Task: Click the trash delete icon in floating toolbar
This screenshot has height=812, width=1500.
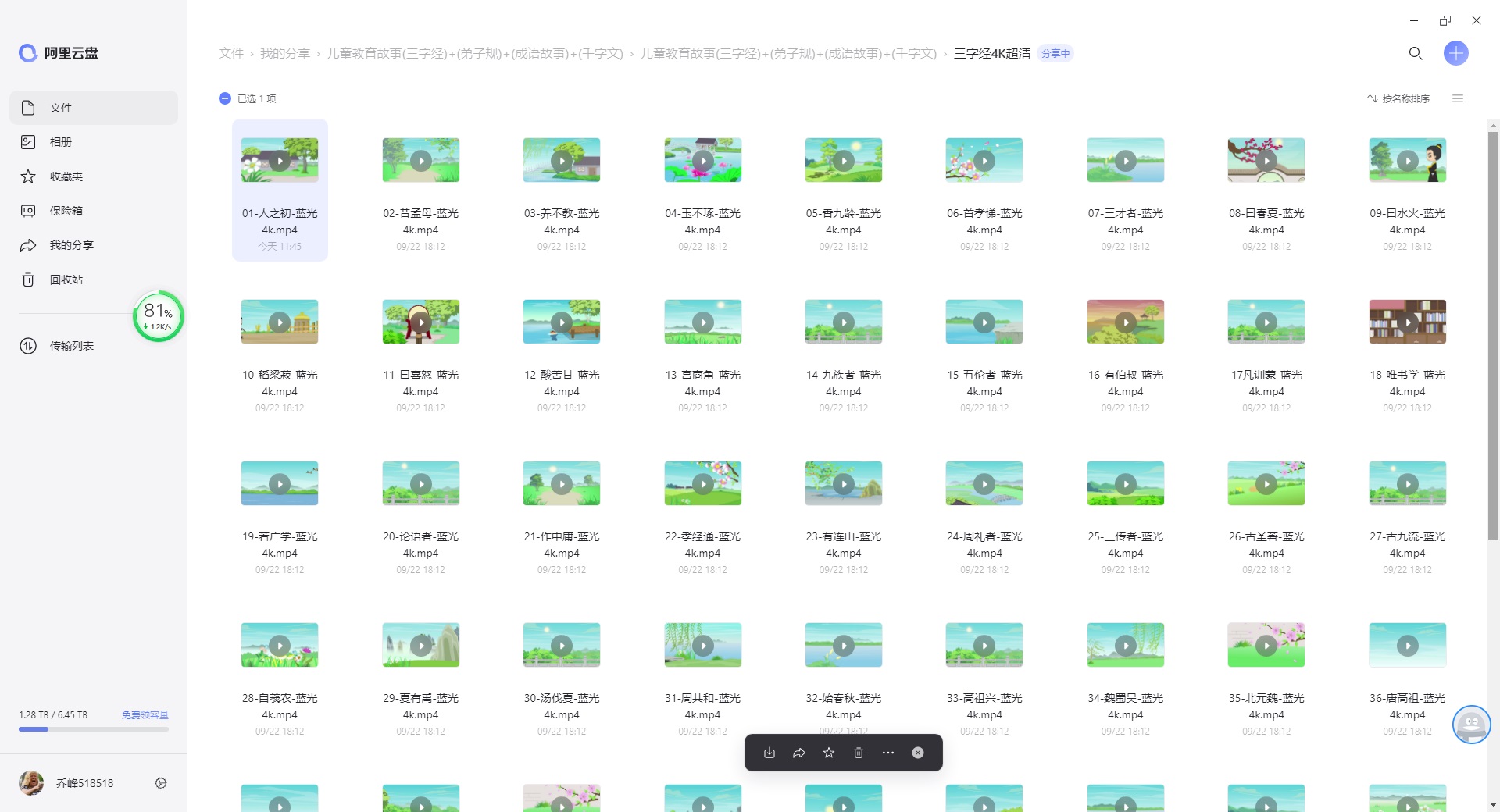Action: pos(859,753)
